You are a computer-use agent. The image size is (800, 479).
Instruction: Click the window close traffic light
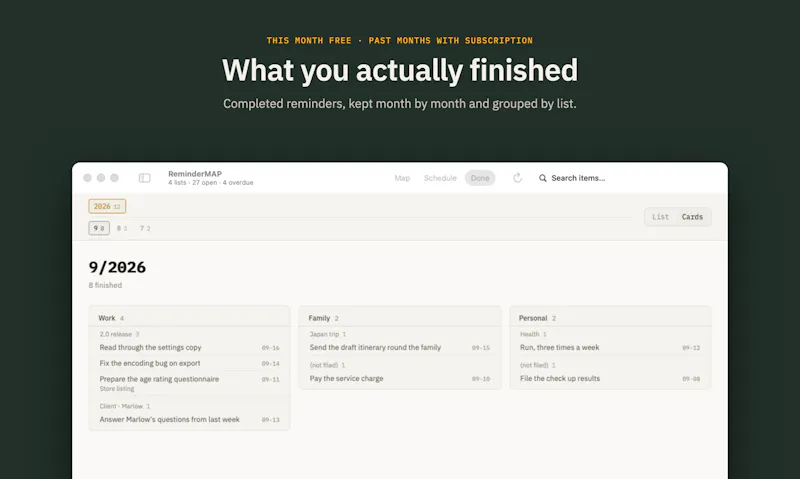pos(87,178)
